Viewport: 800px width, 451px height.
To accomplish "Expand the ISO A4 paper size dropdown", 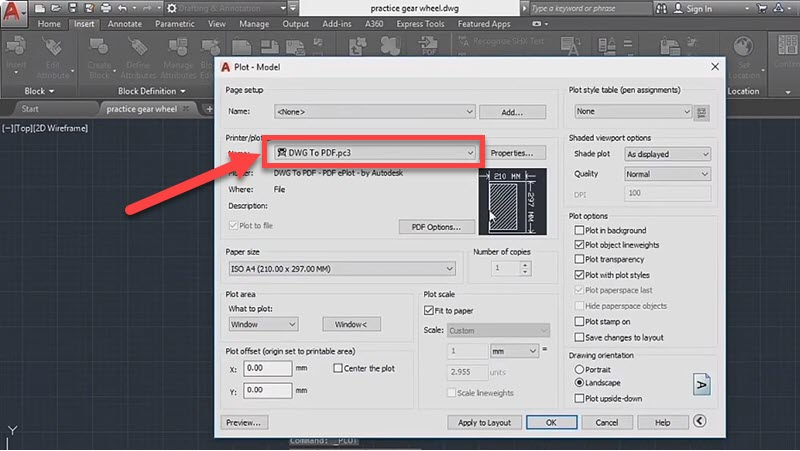I will pos(342,268).
